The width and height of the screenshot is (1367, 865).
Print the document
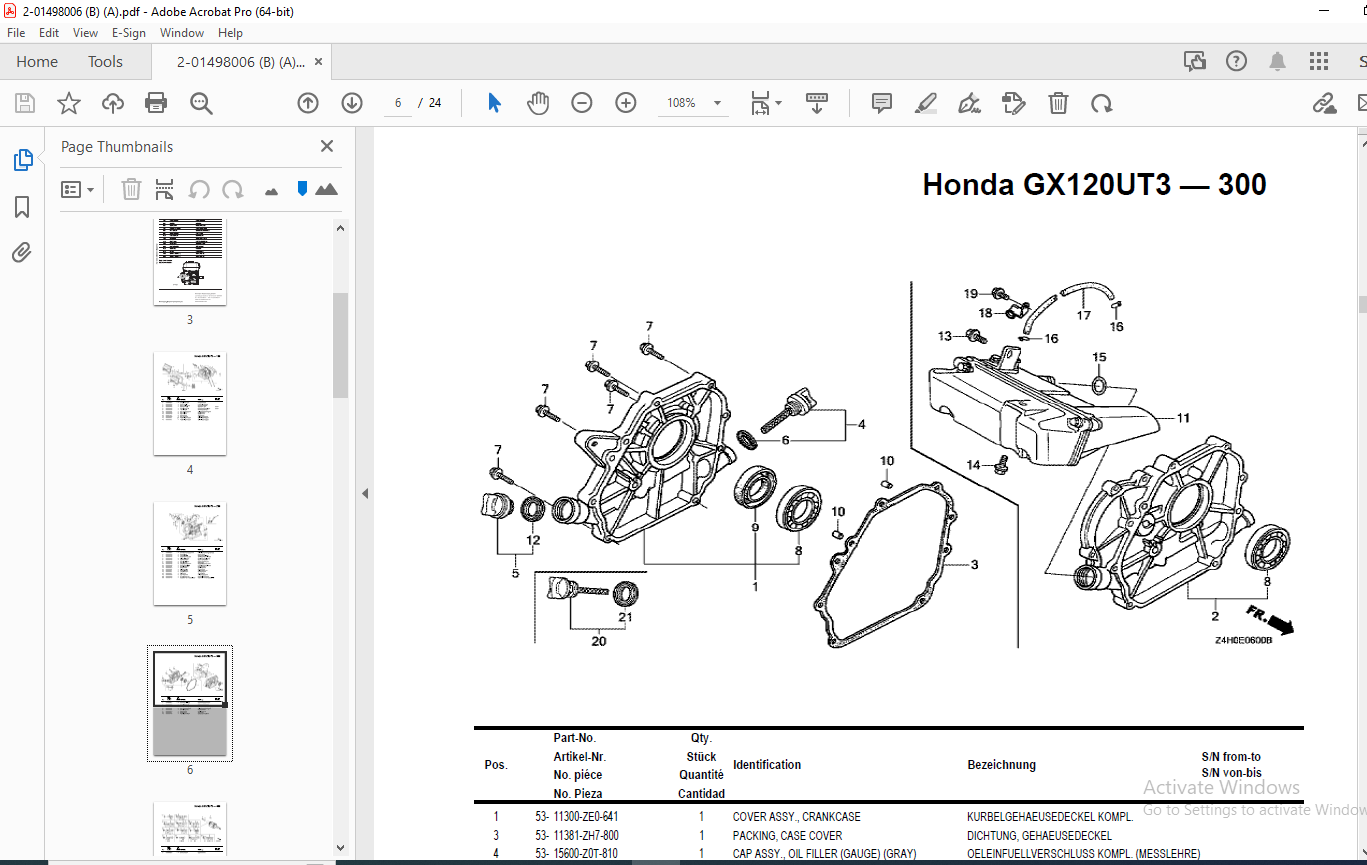coord(156,103)
